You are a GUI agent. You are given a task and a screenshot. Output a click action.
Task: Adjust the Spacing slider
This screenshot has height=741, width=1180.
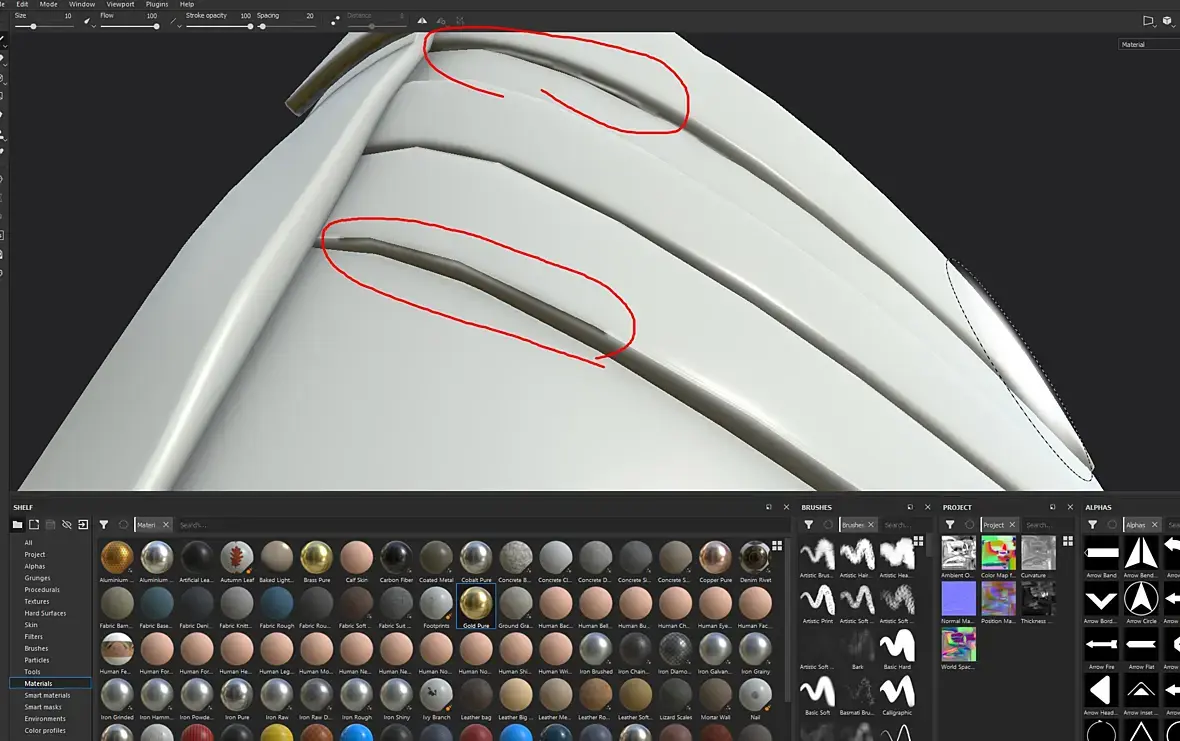click(x=287, y=26)
